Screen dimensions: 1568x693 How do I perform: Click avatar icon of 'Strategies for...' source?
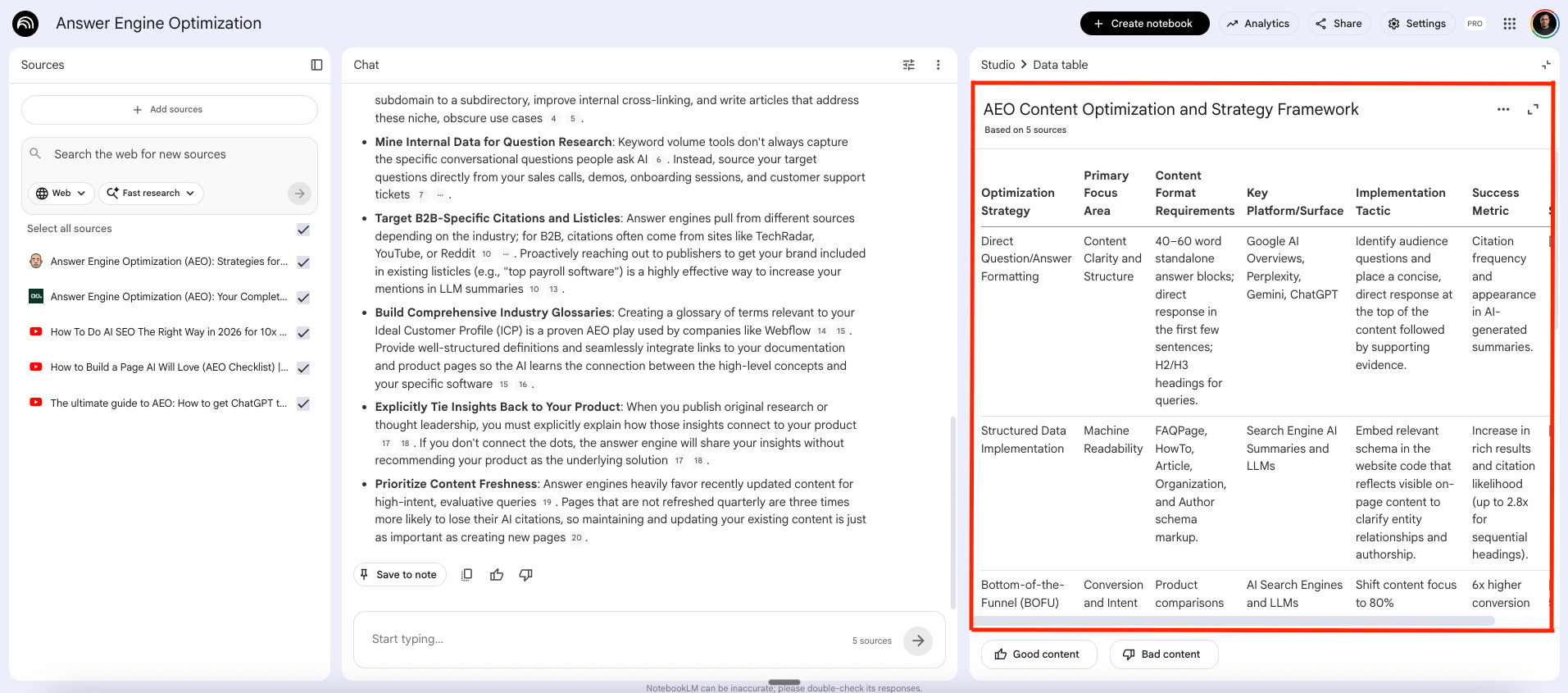click(x=36, y=261)
